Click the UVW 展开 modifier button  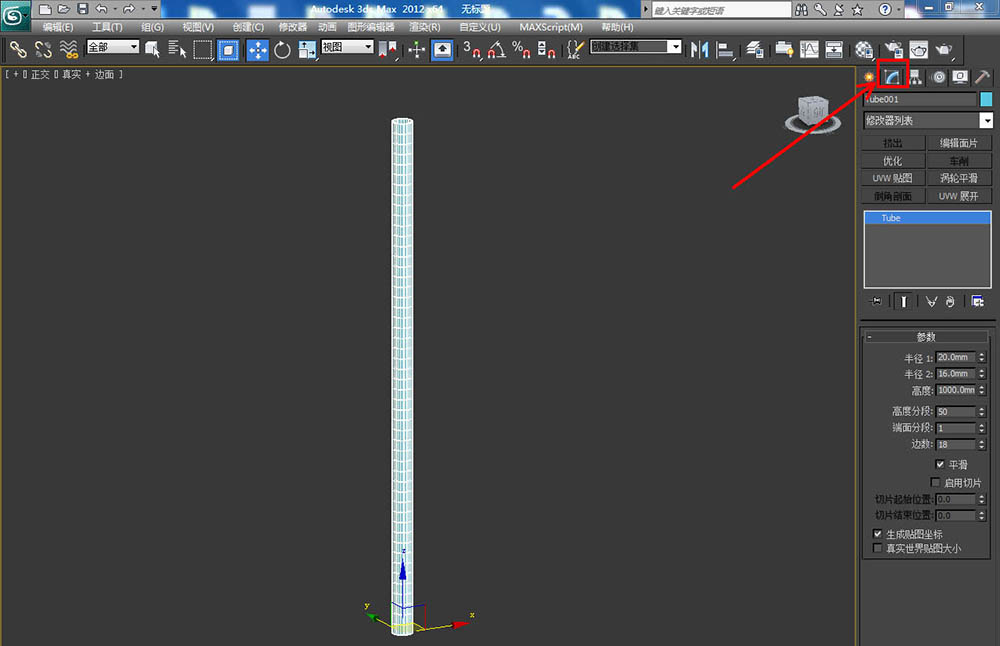pyautogui.click(x=959, y=196)
